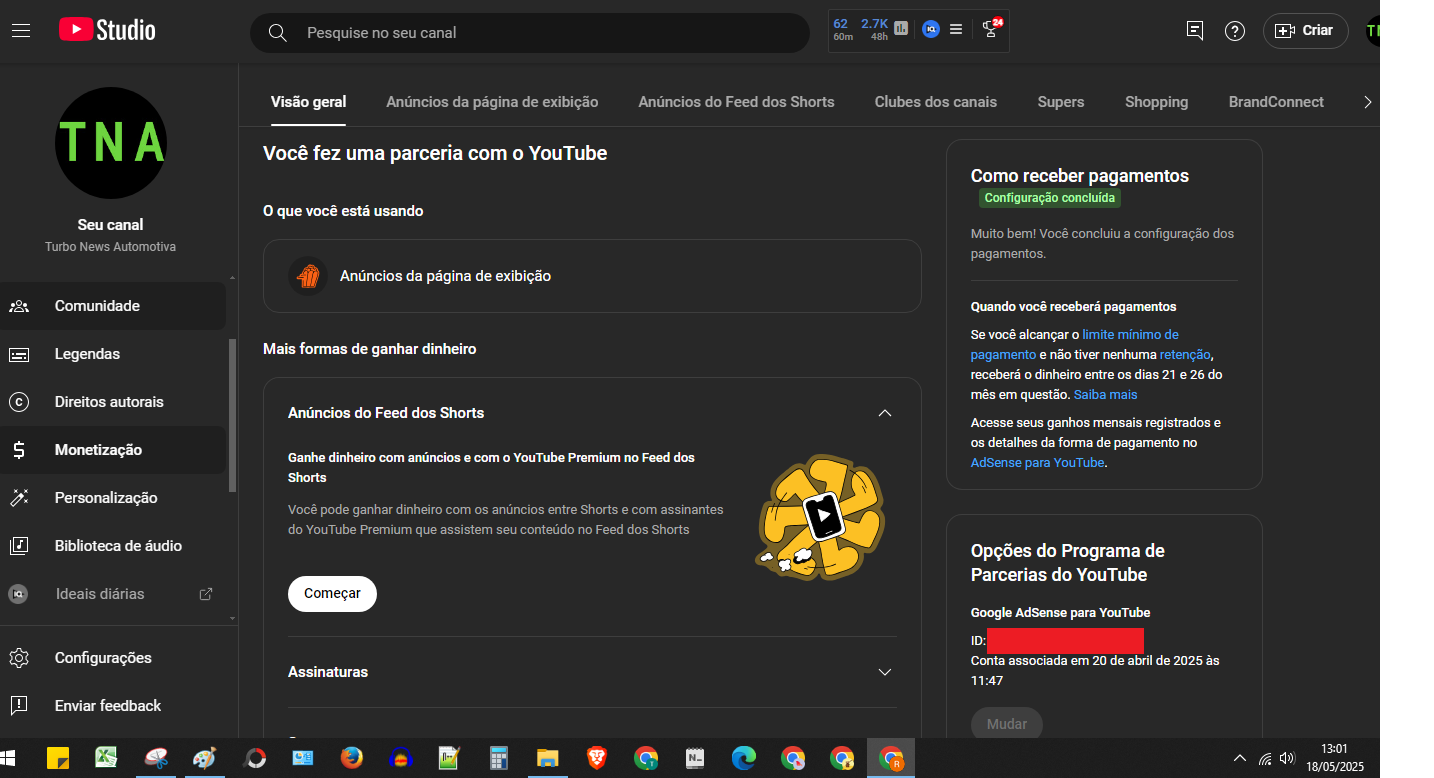This screenshot has height=778, width=1434.
Task: Open the retenção link
Action: [x=1185, y=354]
